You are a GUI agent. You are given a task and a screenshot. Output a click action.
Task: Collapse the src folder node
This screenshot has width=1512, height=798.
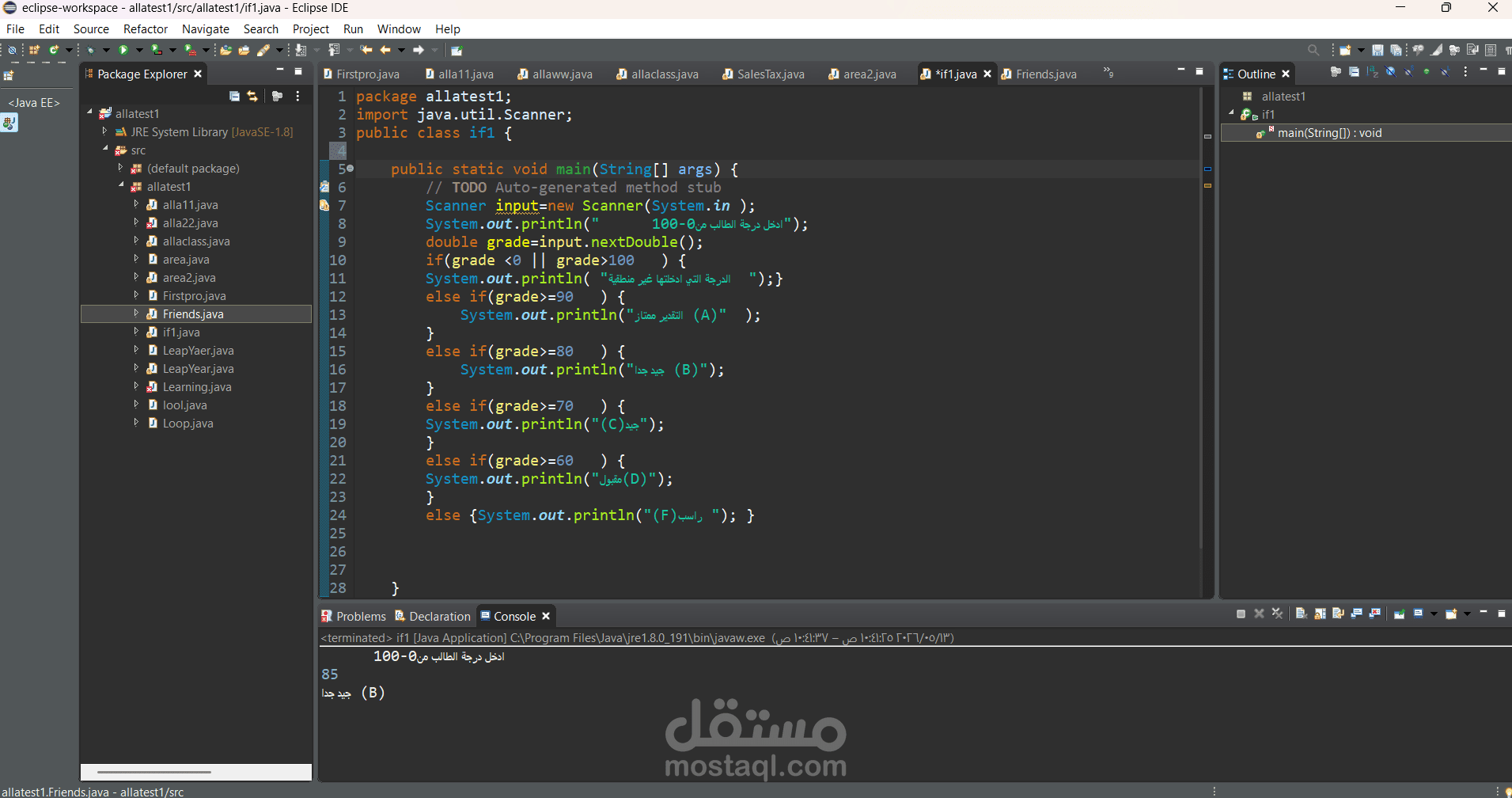point(104,149)
